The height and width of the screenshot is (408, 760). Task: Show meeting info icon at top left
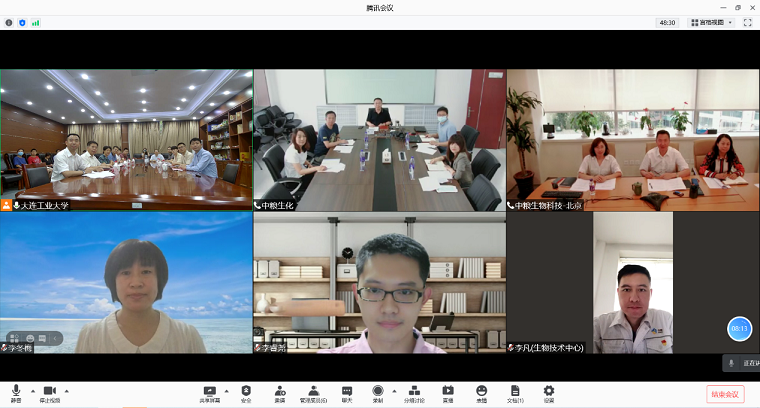9,22
